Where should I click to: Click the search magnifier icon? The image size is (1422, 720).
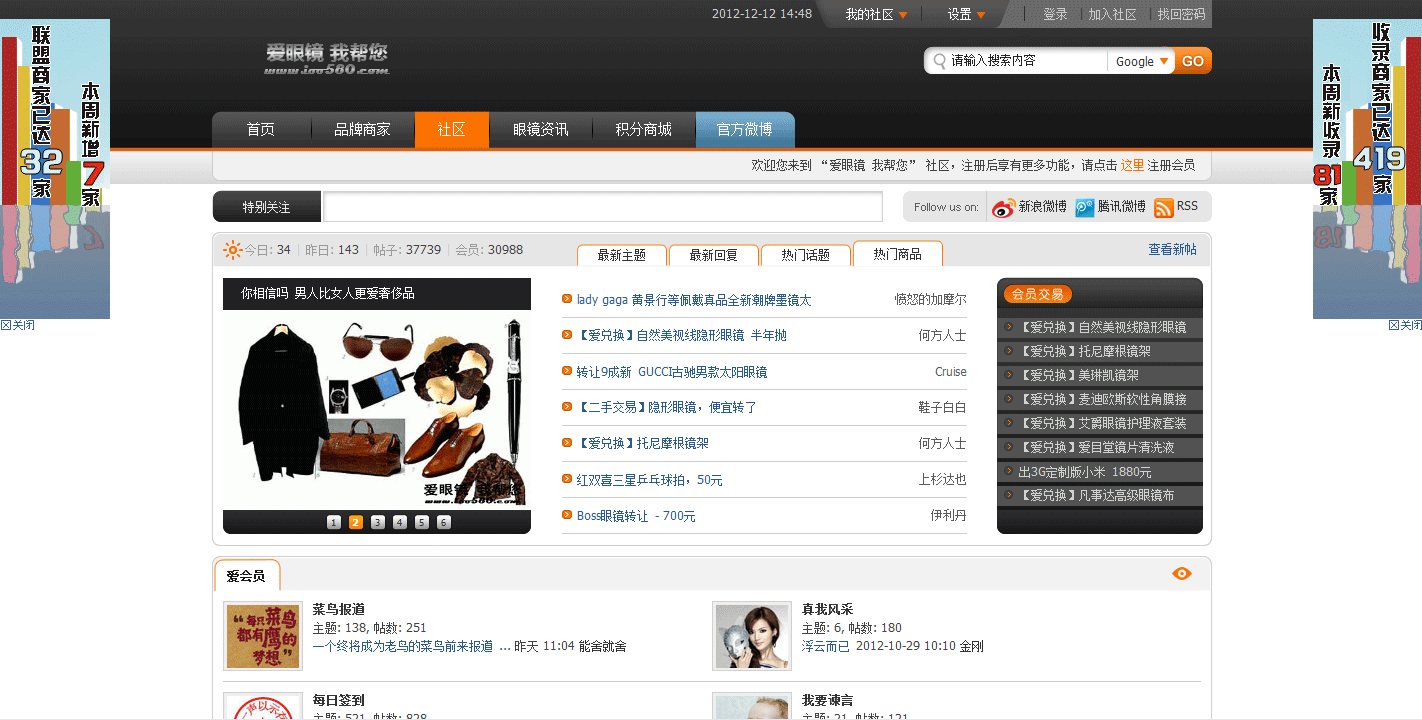(x=939, y=61)
